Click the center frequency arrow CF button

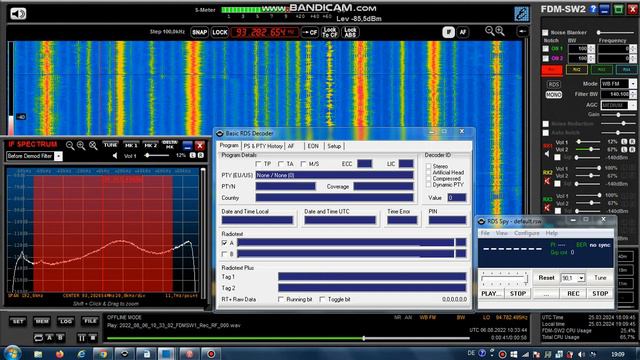309,32
